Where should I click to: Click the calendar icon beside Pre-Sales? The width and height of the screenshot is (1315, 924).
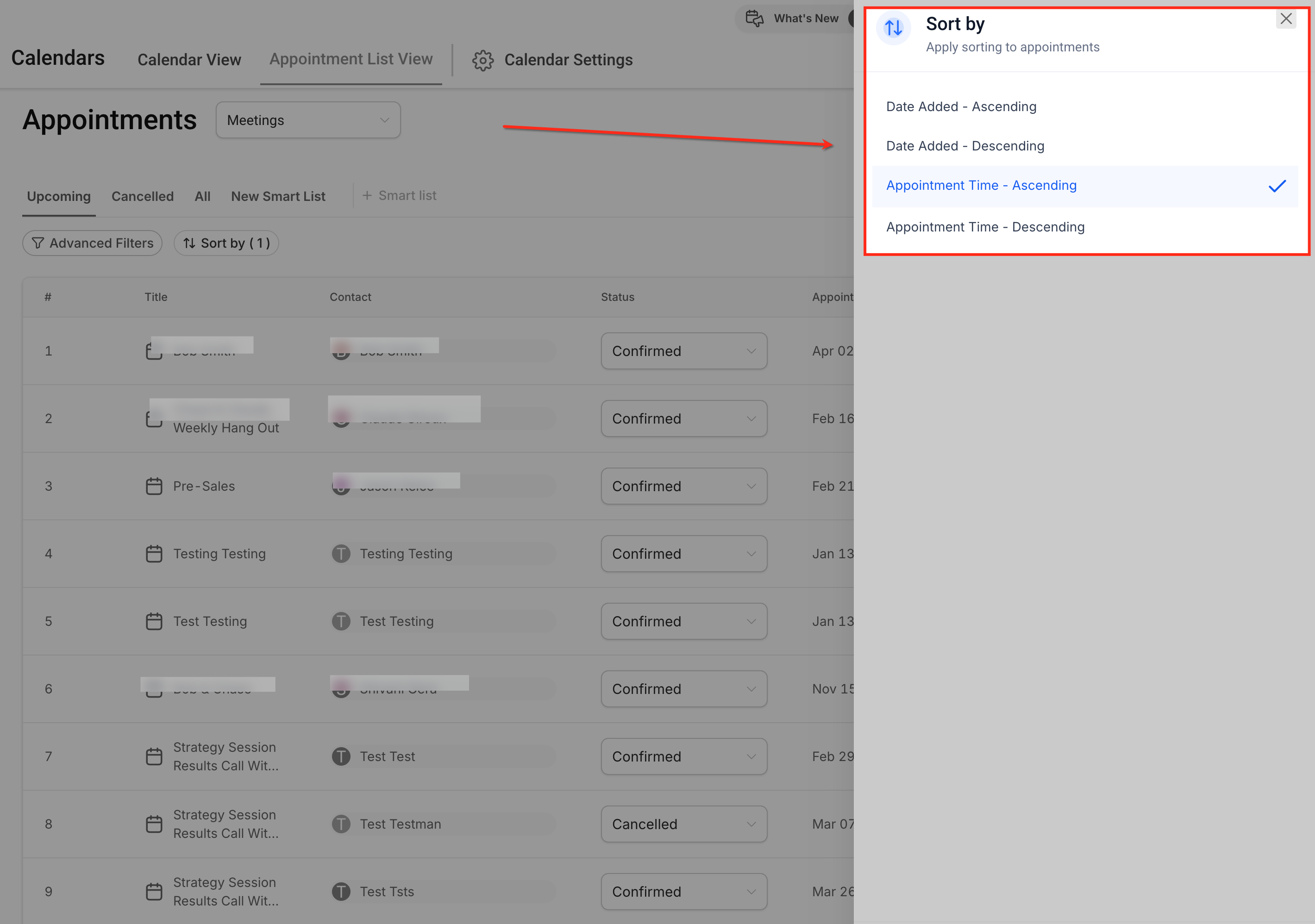(x=154, y=486)
